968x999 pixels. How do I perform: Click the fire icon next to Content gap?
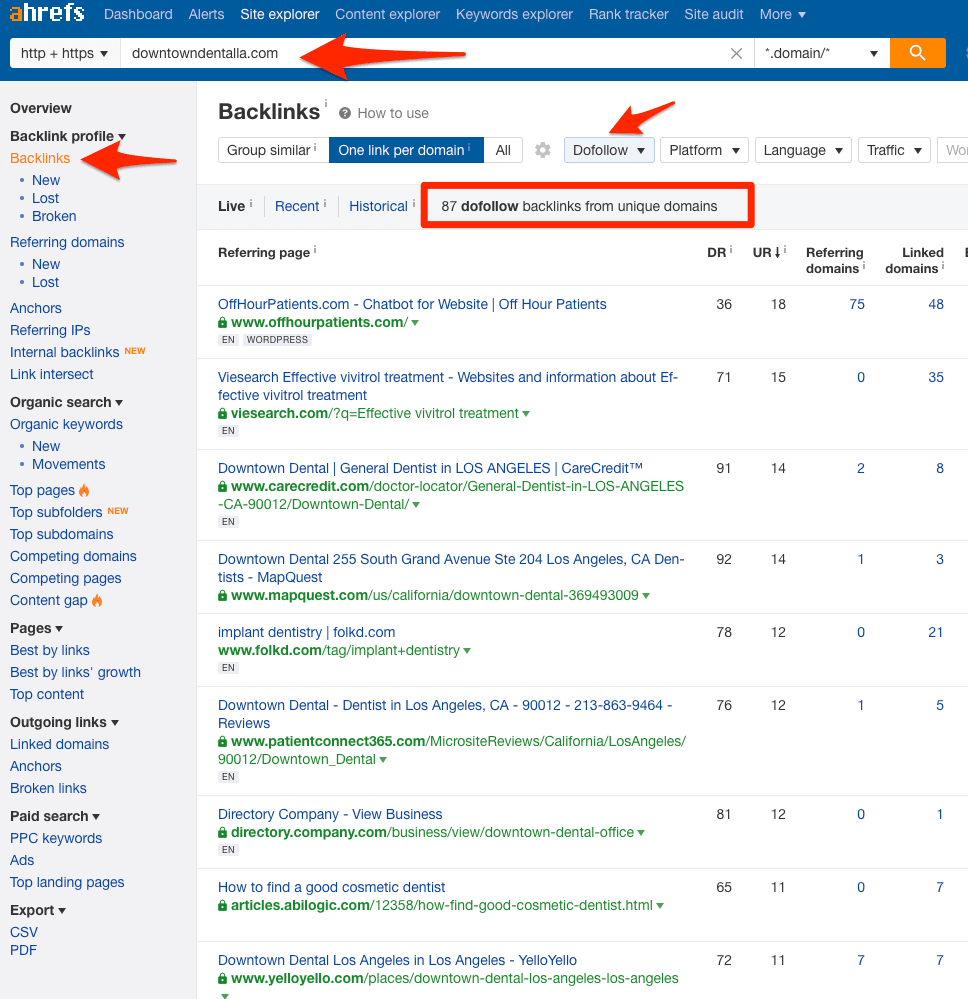[97, 600]
